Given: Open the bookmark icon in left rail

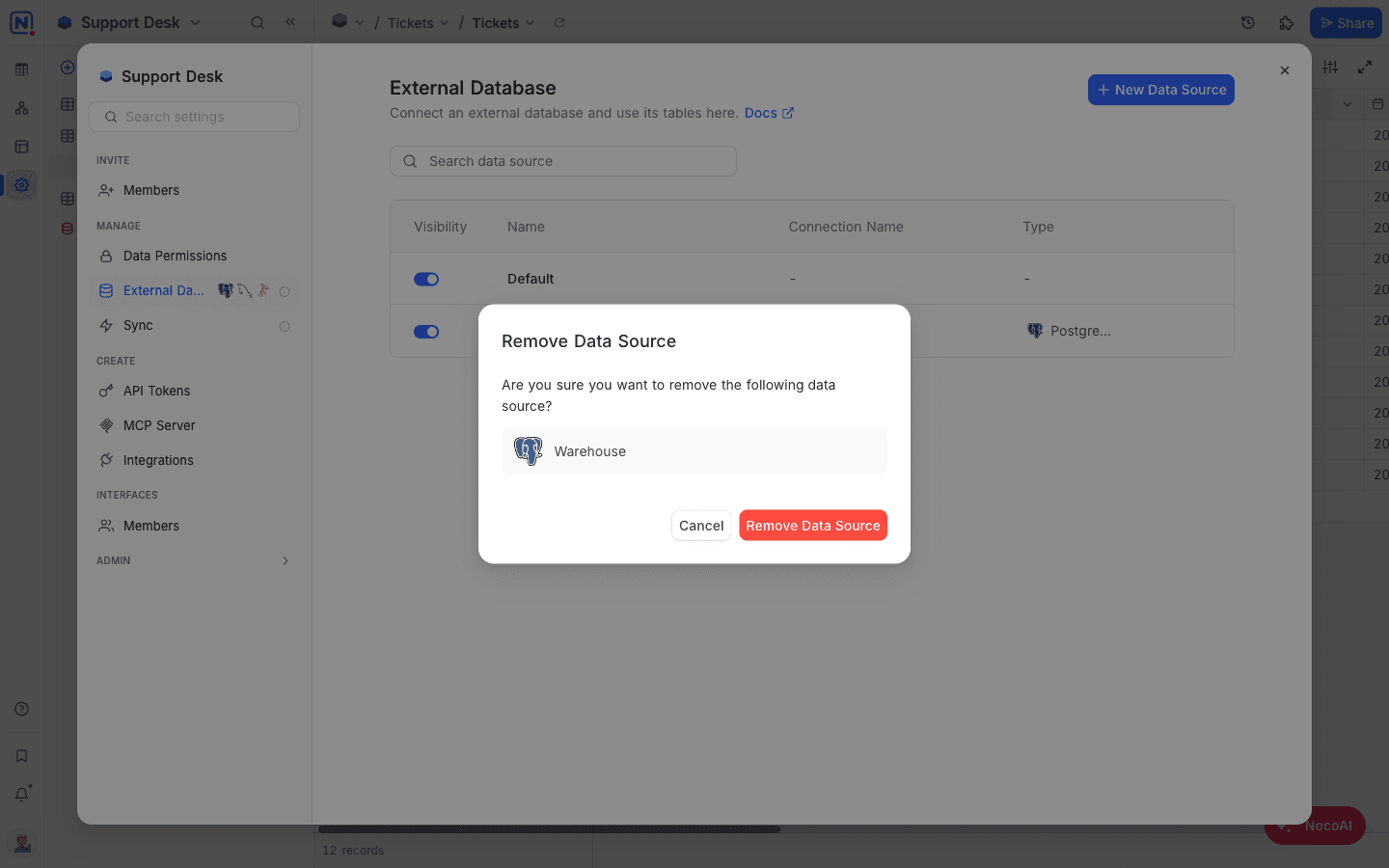Looking at the screenshot, I should click(21, 756).
